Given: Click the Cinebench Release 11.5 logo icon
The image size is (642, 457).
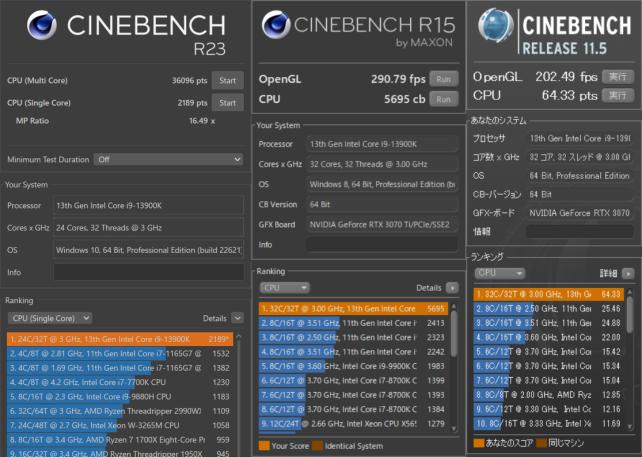Looking at the screenshot, I should point(495,25).
